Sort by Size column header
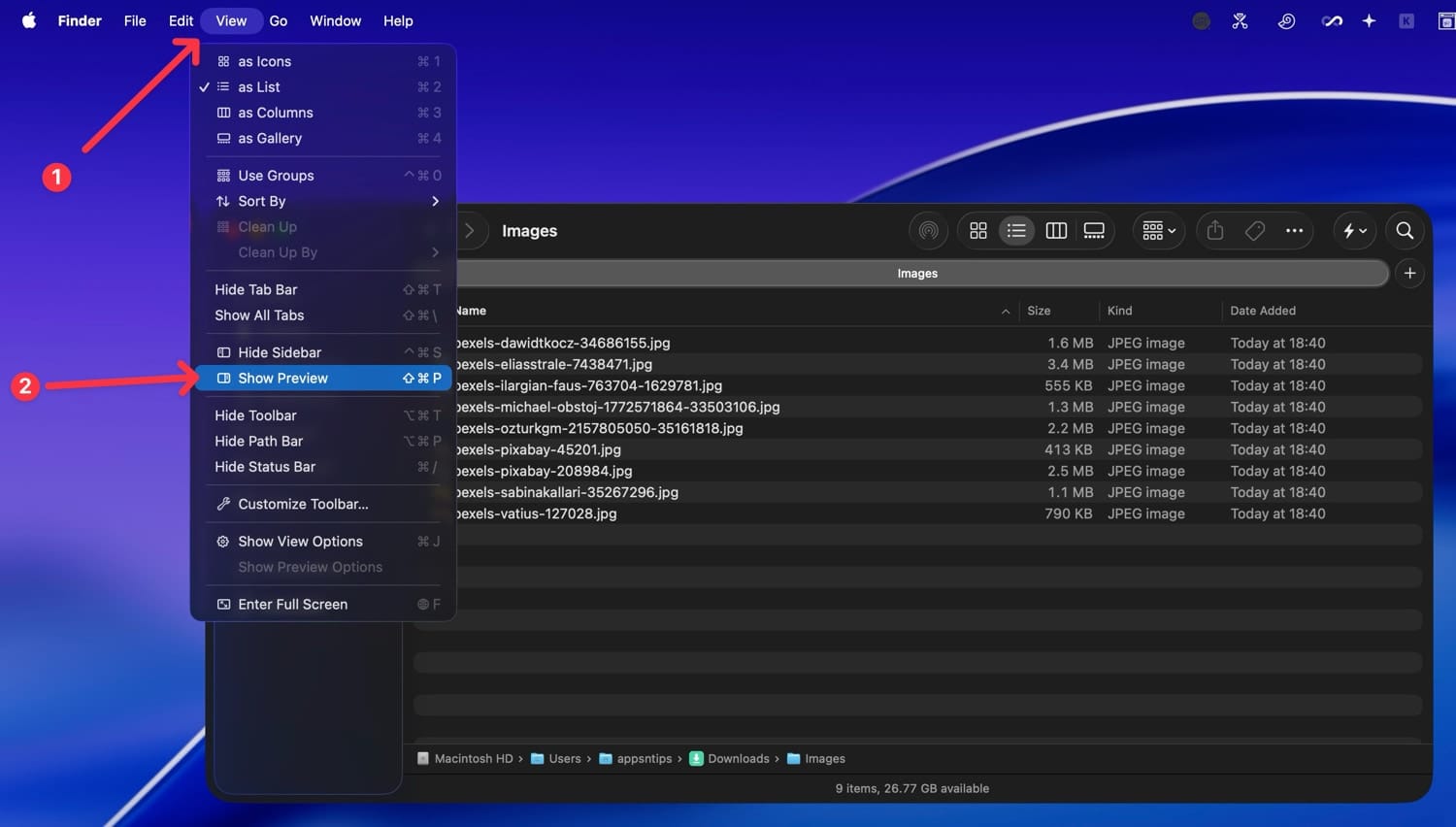Viewport: 1456px width, 827px height. pyautogui.click(x=1039, y=311)
